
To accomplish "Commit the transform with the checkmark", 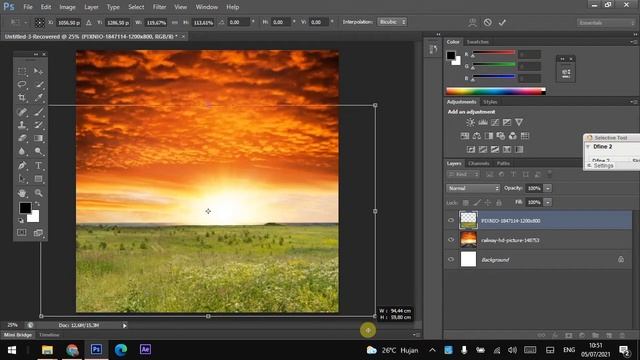I will 502,22.
